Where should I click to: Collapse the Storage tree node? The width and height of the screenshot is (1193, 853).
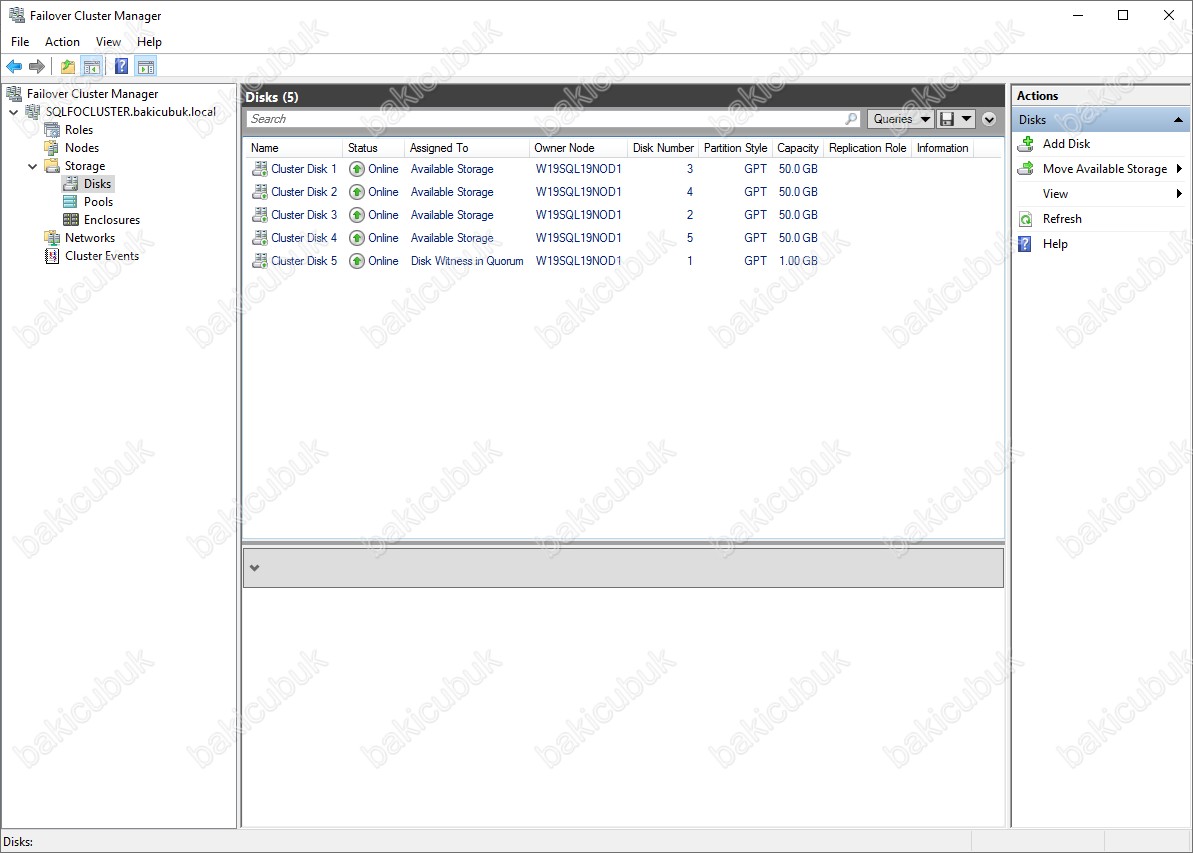(33, 166)
